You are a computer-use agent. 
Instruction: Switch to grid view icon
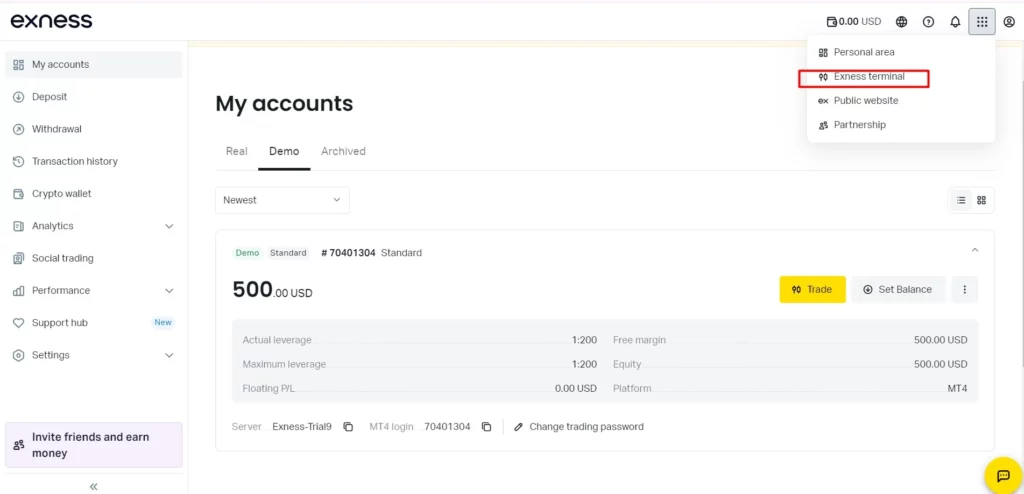[981, 200]
